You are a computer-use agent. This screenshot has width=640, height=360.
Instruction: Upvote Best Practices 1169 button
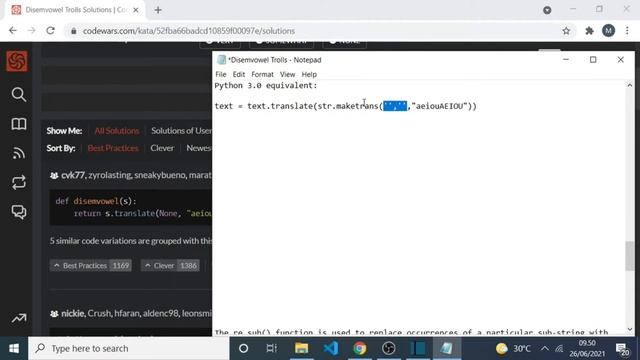(91, 265)
